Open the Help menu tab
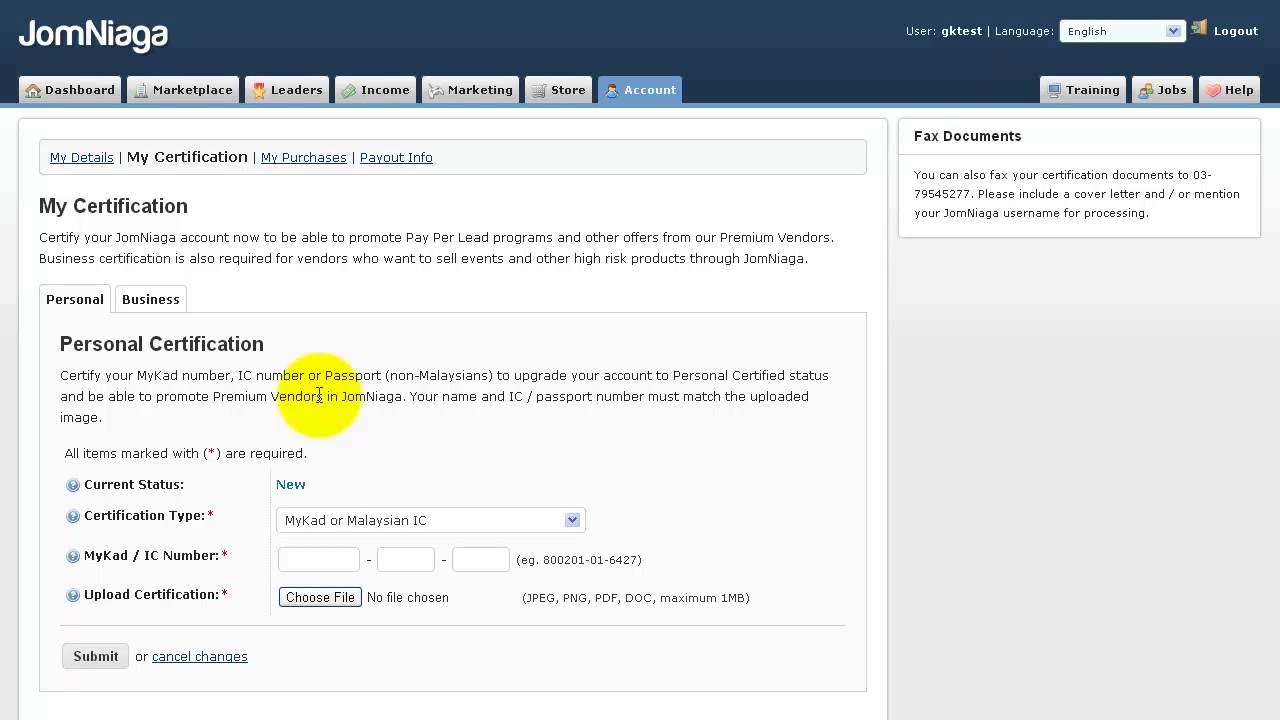 click(x=1229, y=90)
